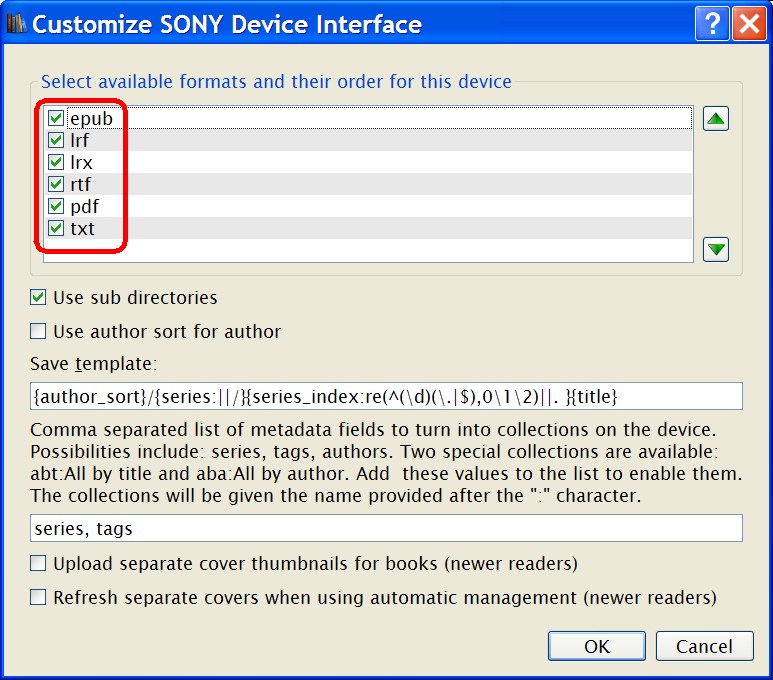Uncheck the lrf format checkbox
This screenshot has height=680, width=773.
click(56, 140)
